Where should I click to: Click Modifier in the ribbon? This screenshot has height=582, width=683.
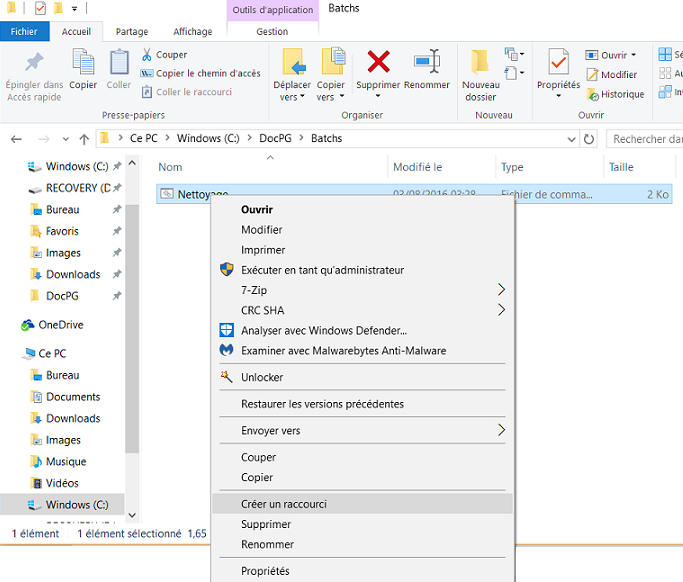tap(612, 74)
